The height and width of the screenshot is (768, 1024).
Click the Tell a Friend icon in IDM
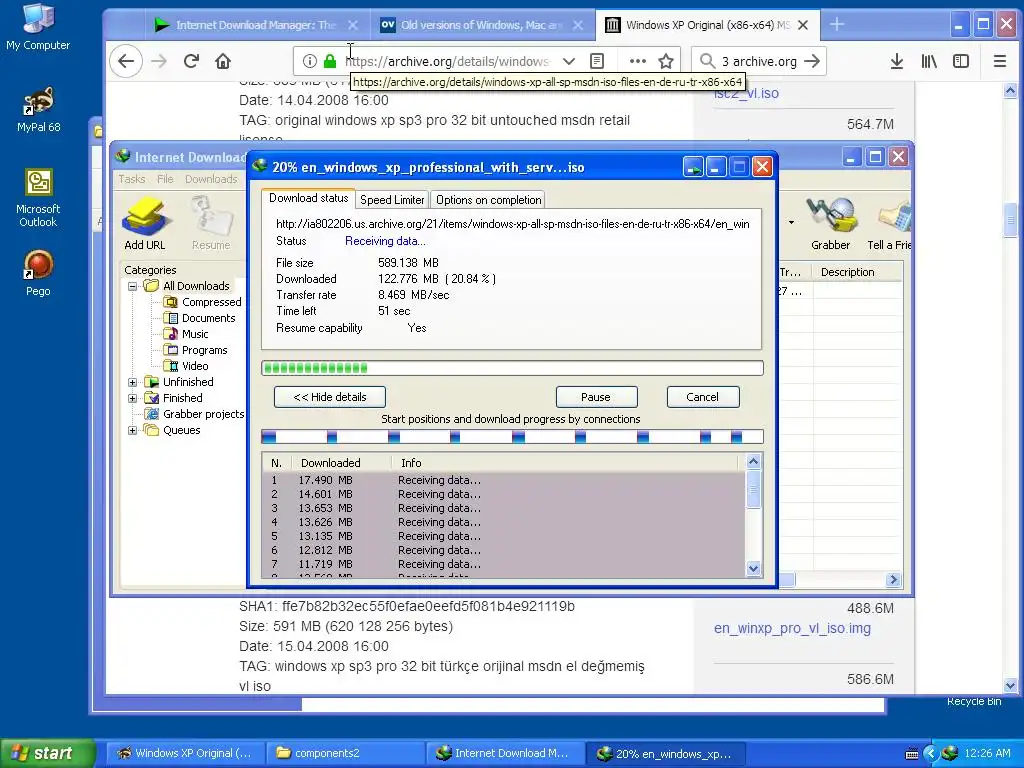(889, 224)
